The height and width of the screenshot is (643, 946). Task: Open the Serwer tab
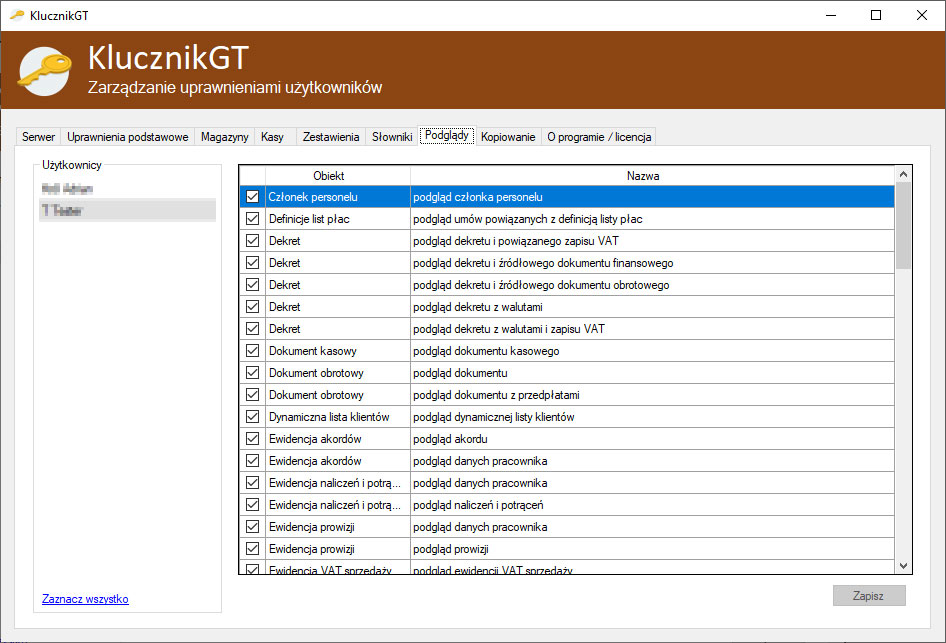(x=38, y=137)
